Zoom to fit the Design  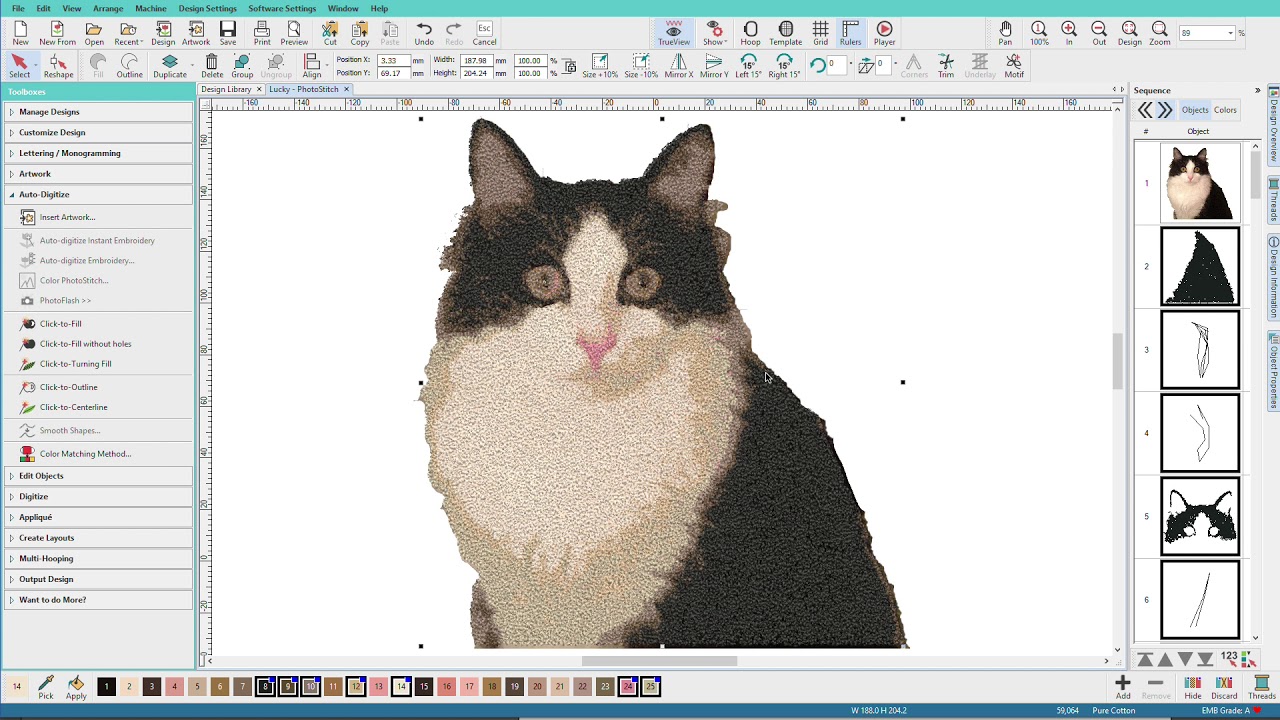point(1130,34)
